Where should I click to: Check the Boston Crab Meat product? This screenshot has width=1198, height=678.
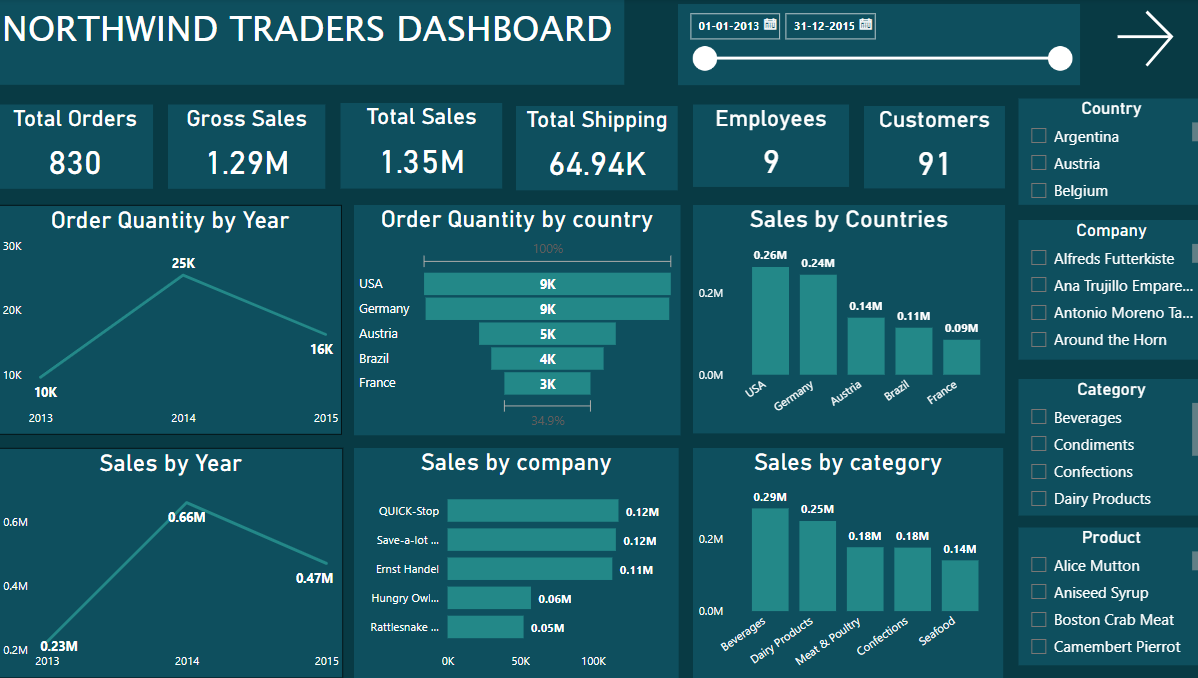1039,619
